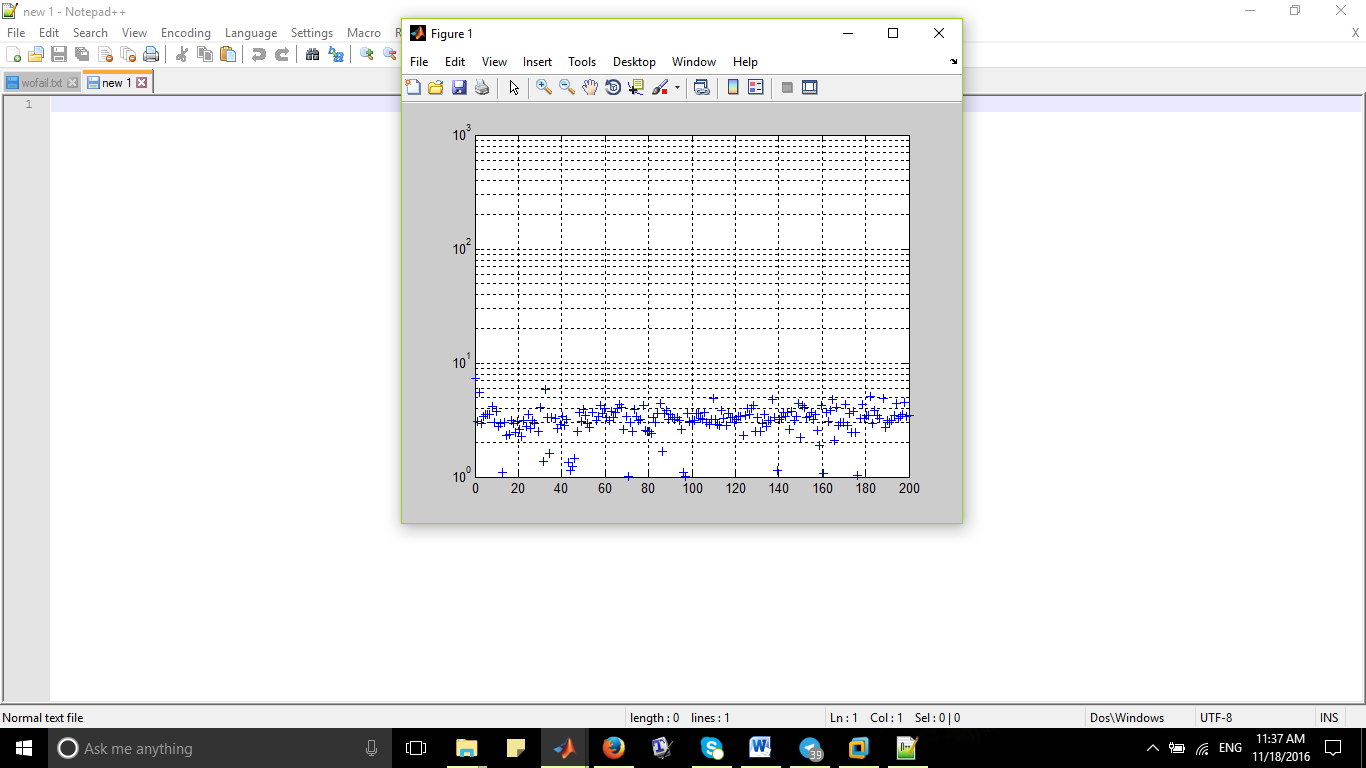The width and height of the screenshot is (1366, 768).
Task: Open the Figure 1 File menu
Action: (419, 62)
